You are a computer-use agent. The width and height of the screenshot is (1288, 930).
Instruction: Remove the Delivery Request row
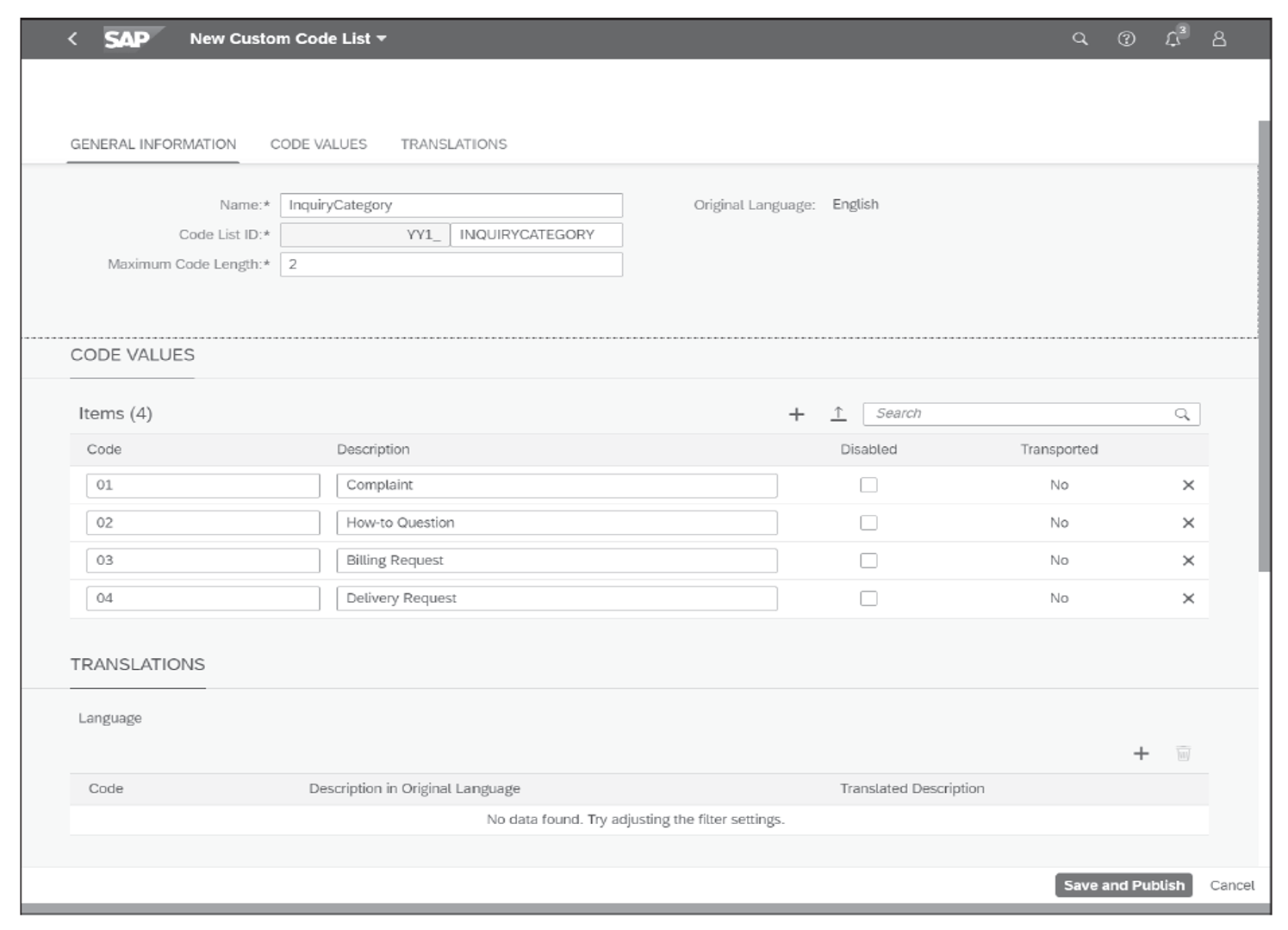pos(1188,598)
